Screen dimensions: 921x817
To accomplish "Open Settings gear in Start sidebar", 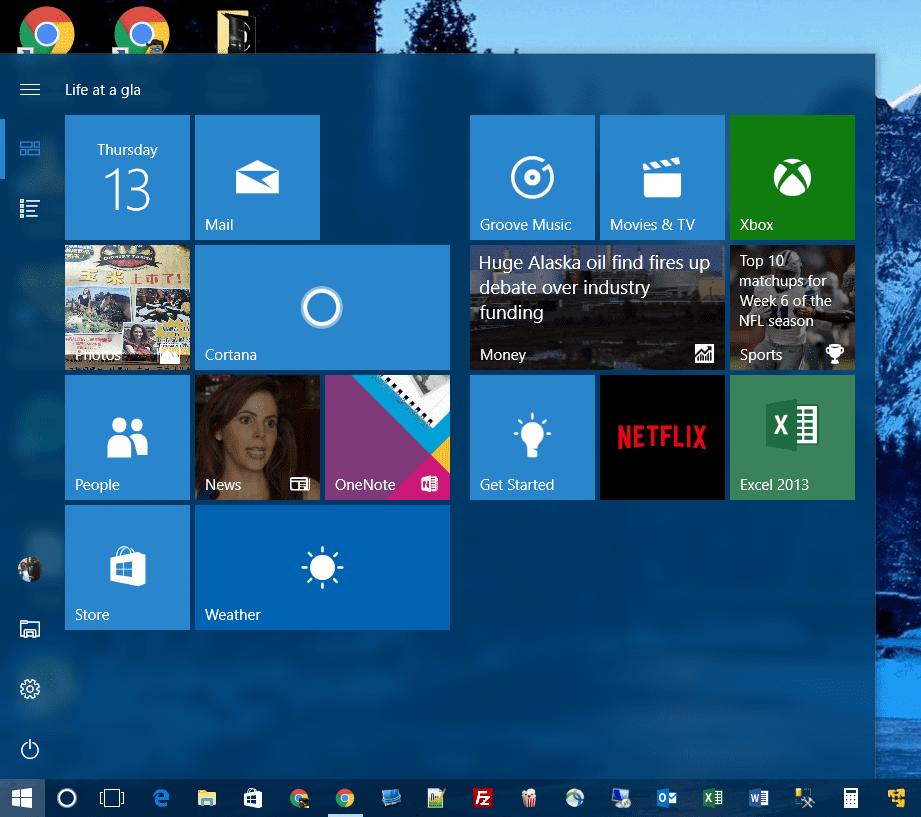I will [x=30, y=689].
